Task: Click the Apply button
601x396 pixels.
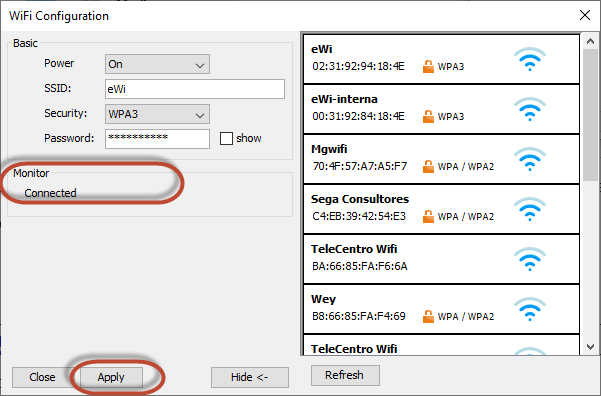Action: click(x=111, y=377)
